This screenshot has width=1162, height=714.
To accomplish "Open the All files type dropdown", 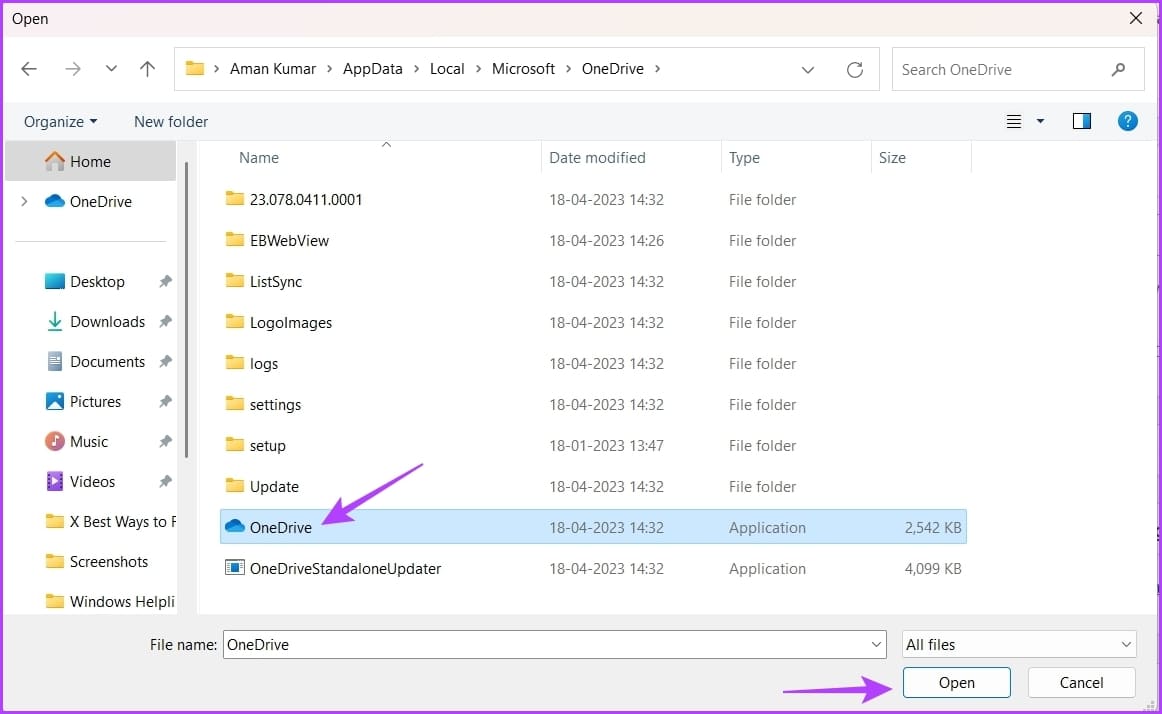I will click(1019, 644).
